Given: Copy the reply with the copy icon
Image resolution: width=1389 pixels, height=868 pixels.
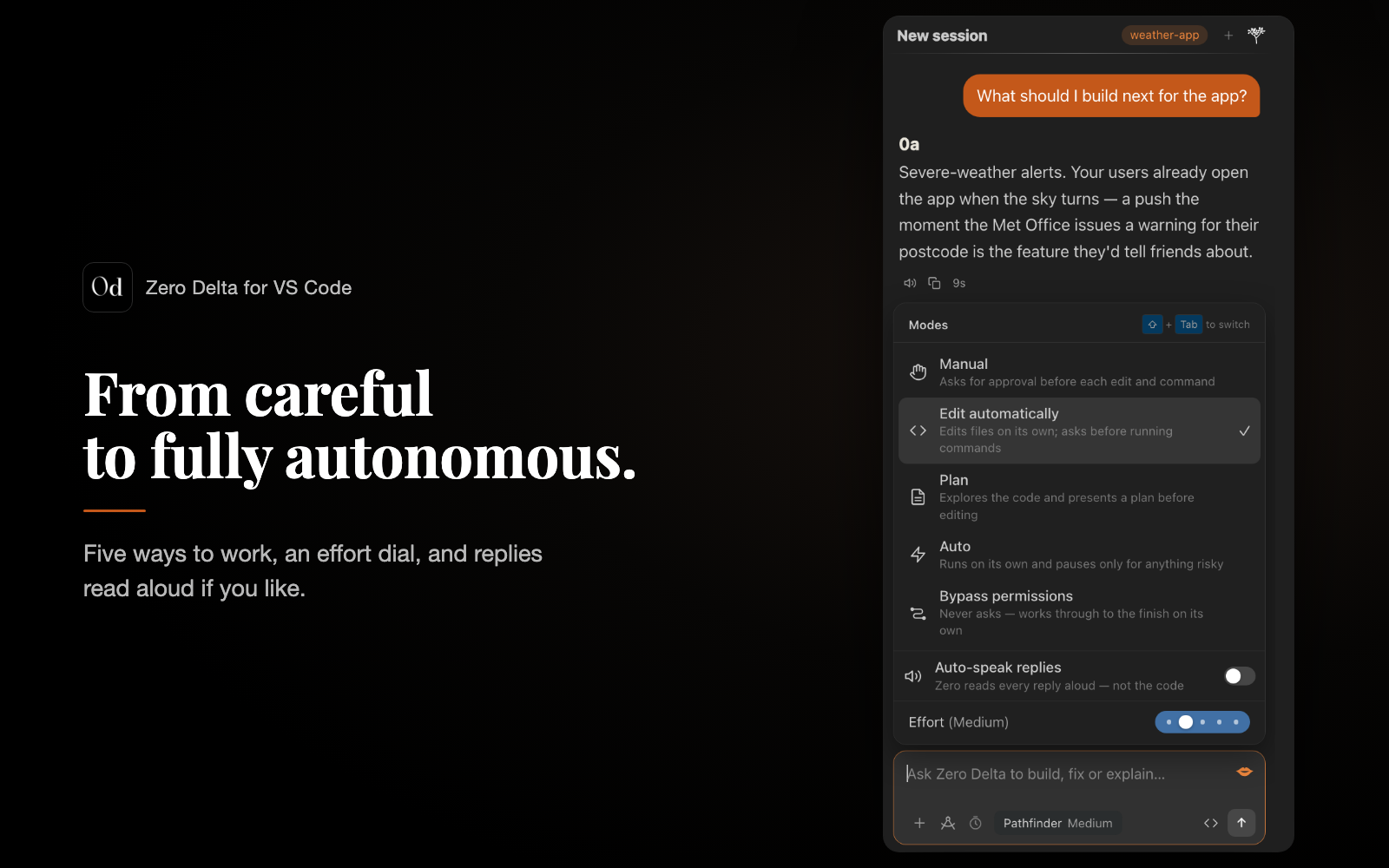Looking at the screenshot, I should tap(934, 283).
